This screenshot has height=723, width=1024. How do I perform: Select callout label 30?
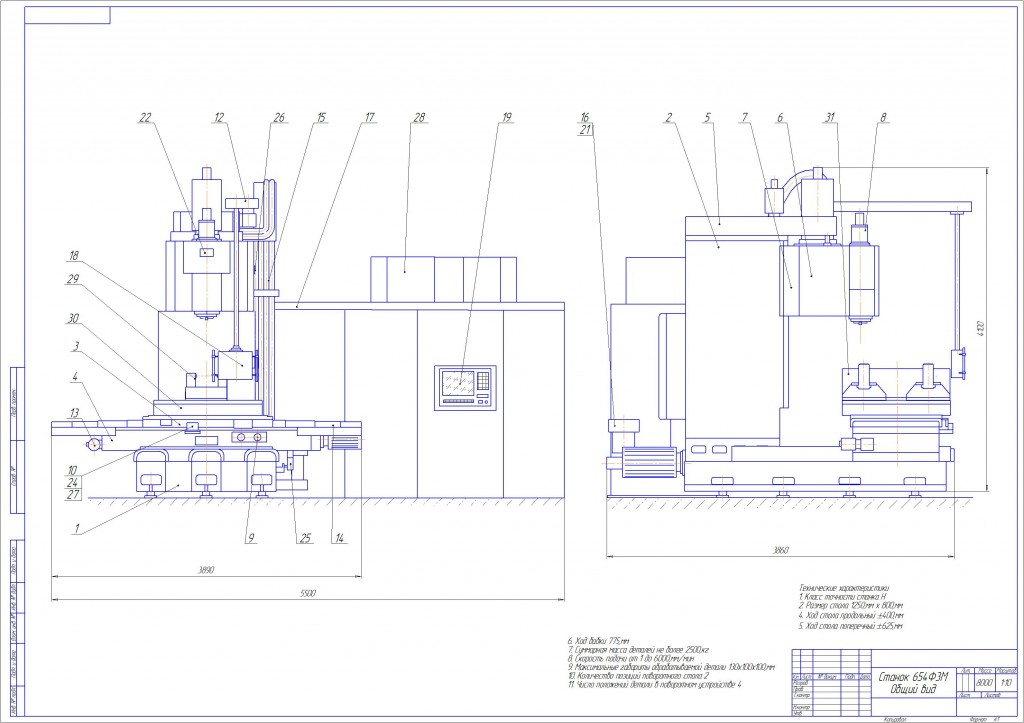(x=72, y=319)
